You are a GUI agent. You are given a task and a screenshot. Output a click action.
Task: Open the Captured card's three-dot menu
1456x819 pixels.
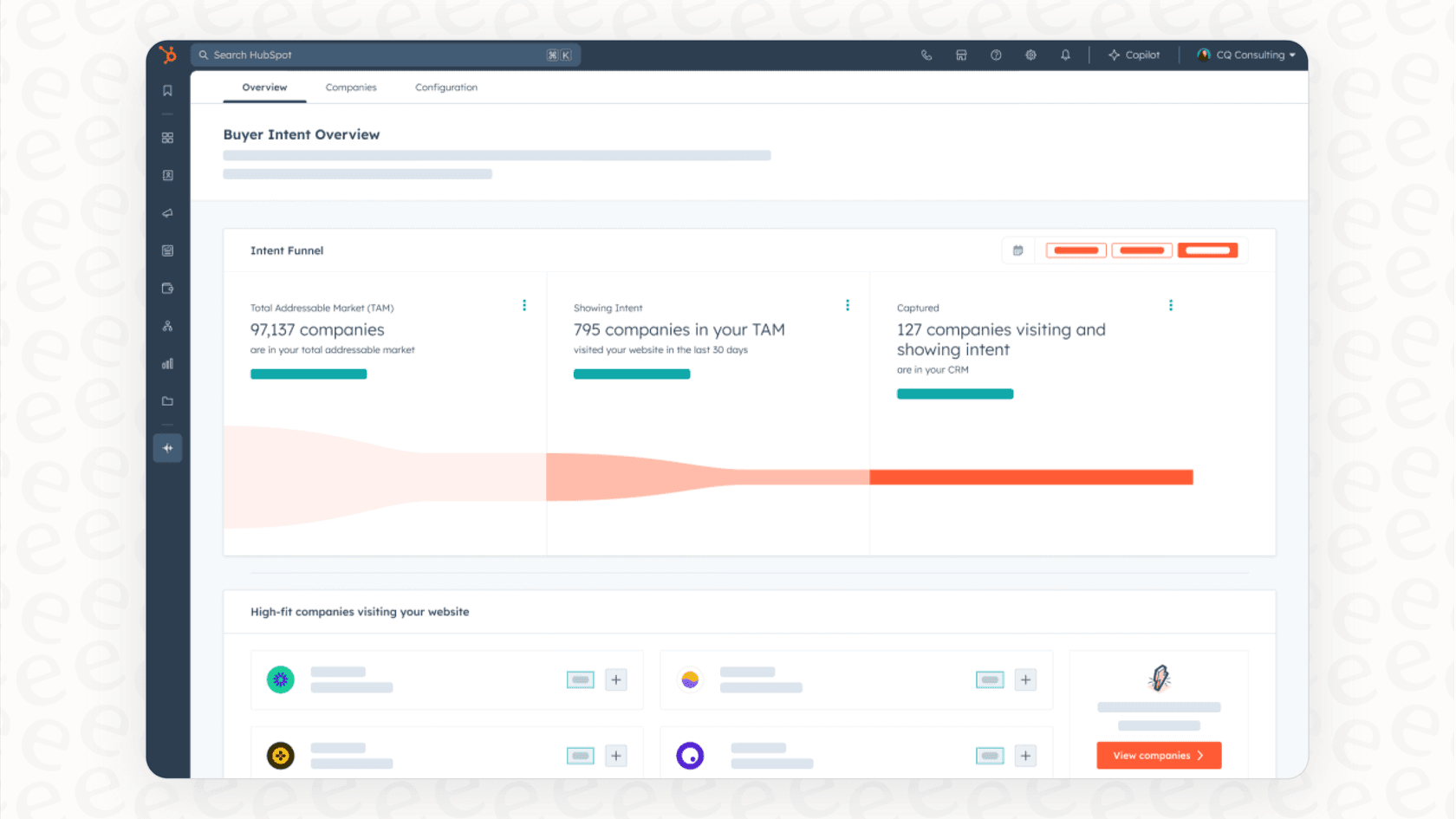1171,305
